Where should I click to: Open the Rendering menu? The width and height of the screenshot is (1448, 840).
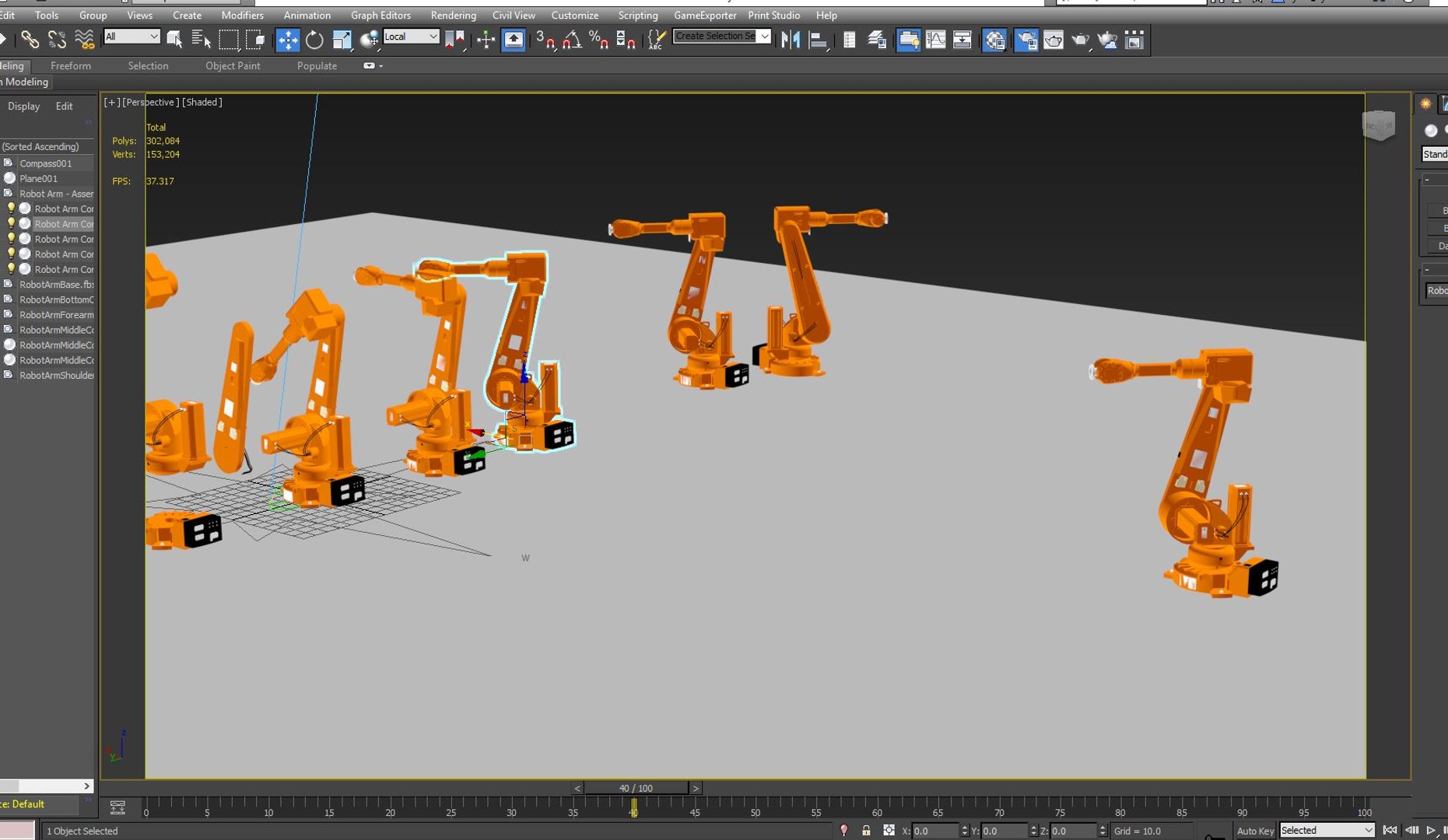[x=453, y=15]
